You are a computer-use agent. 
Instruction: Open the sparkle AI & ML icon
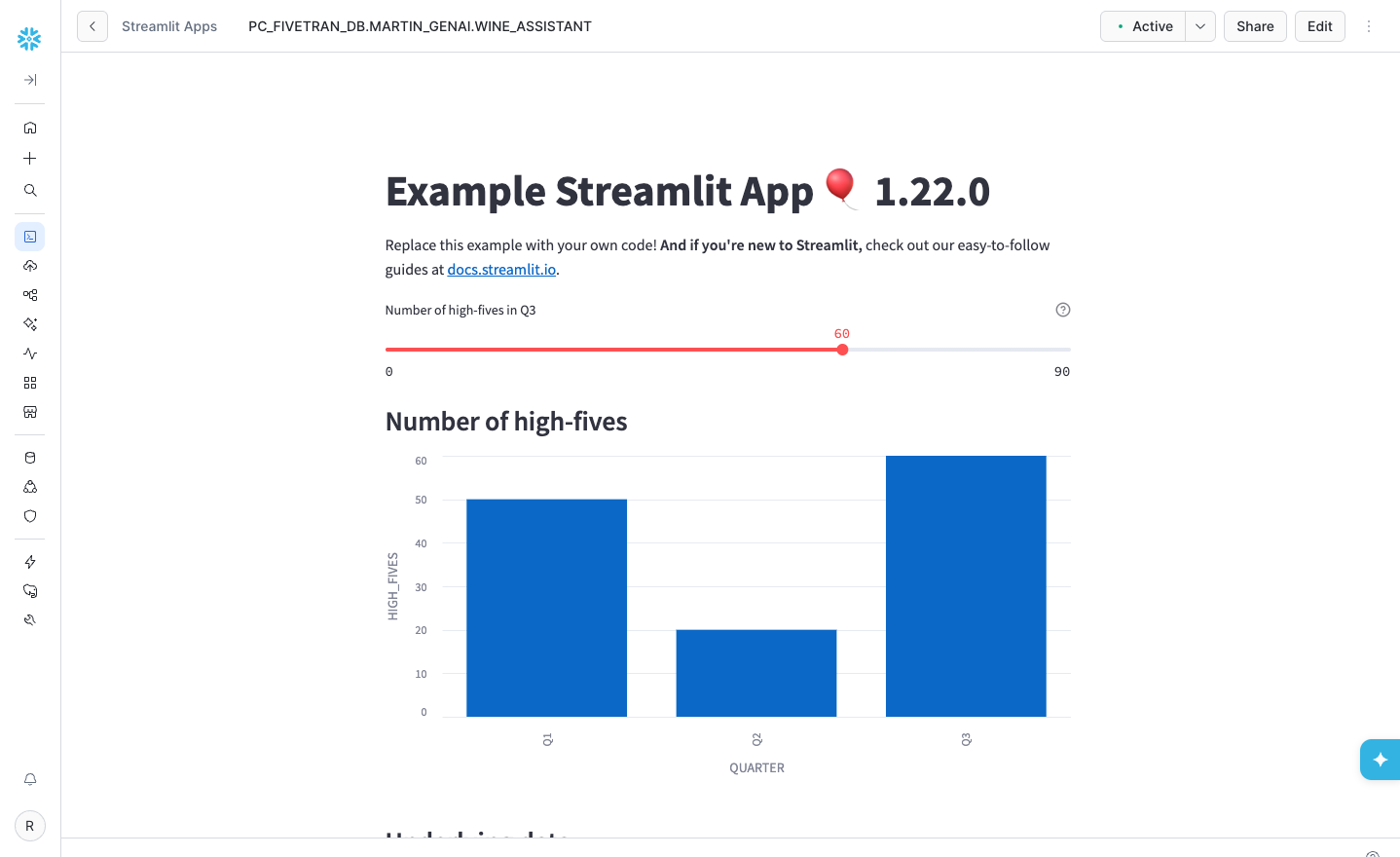point(30,324)
